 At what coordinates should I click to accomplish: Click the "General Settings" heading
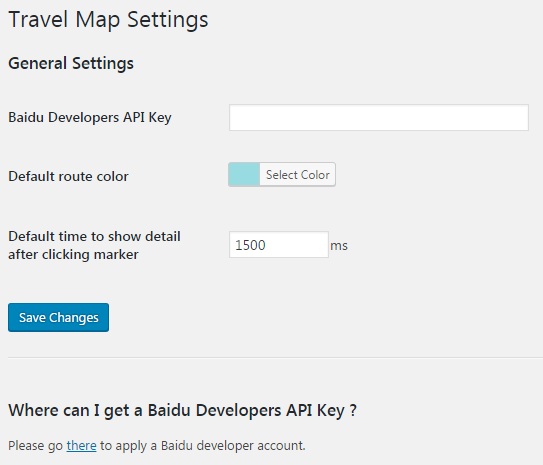tap(71, 63)
